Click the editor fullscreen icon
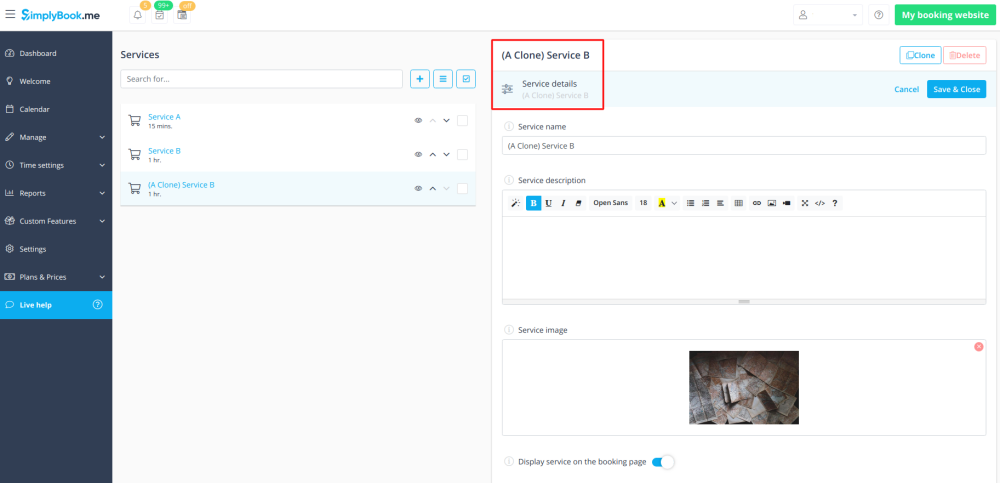The width and height of the screenshot is (1000, 483). click(804, 203)
